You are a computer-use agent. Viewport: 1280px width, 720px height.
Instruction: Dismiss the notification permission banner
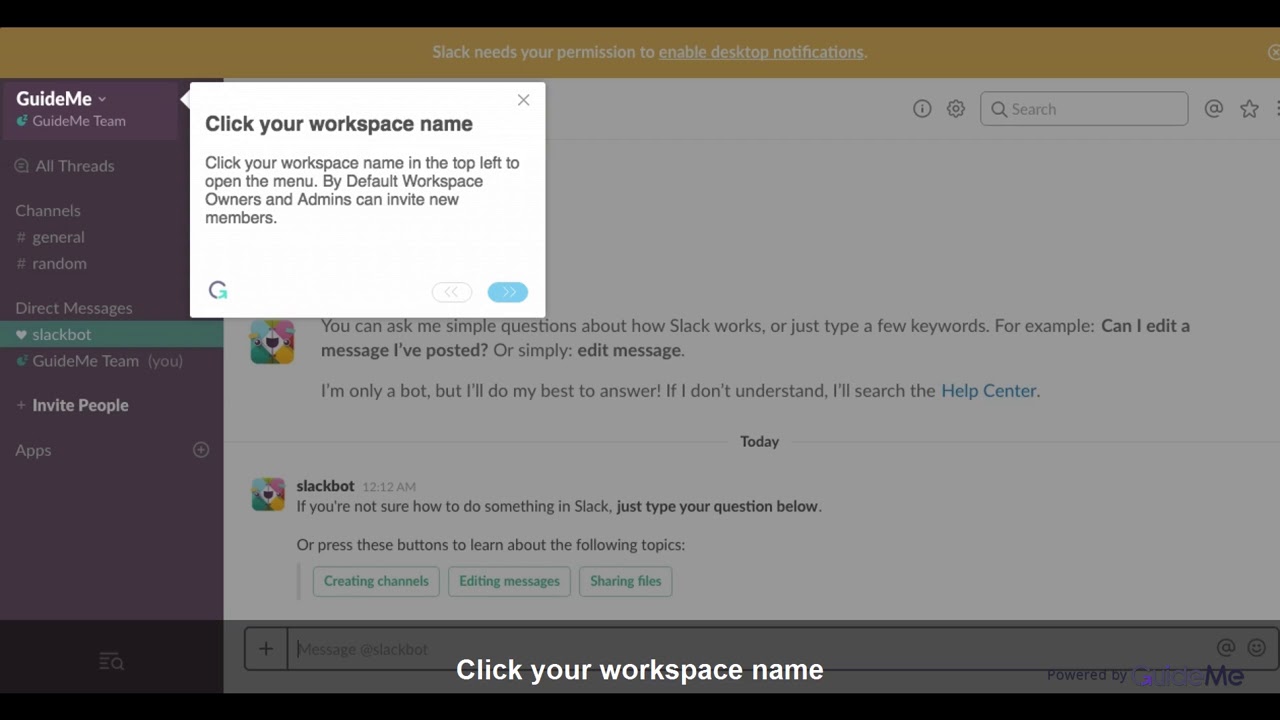point(1273,52)
